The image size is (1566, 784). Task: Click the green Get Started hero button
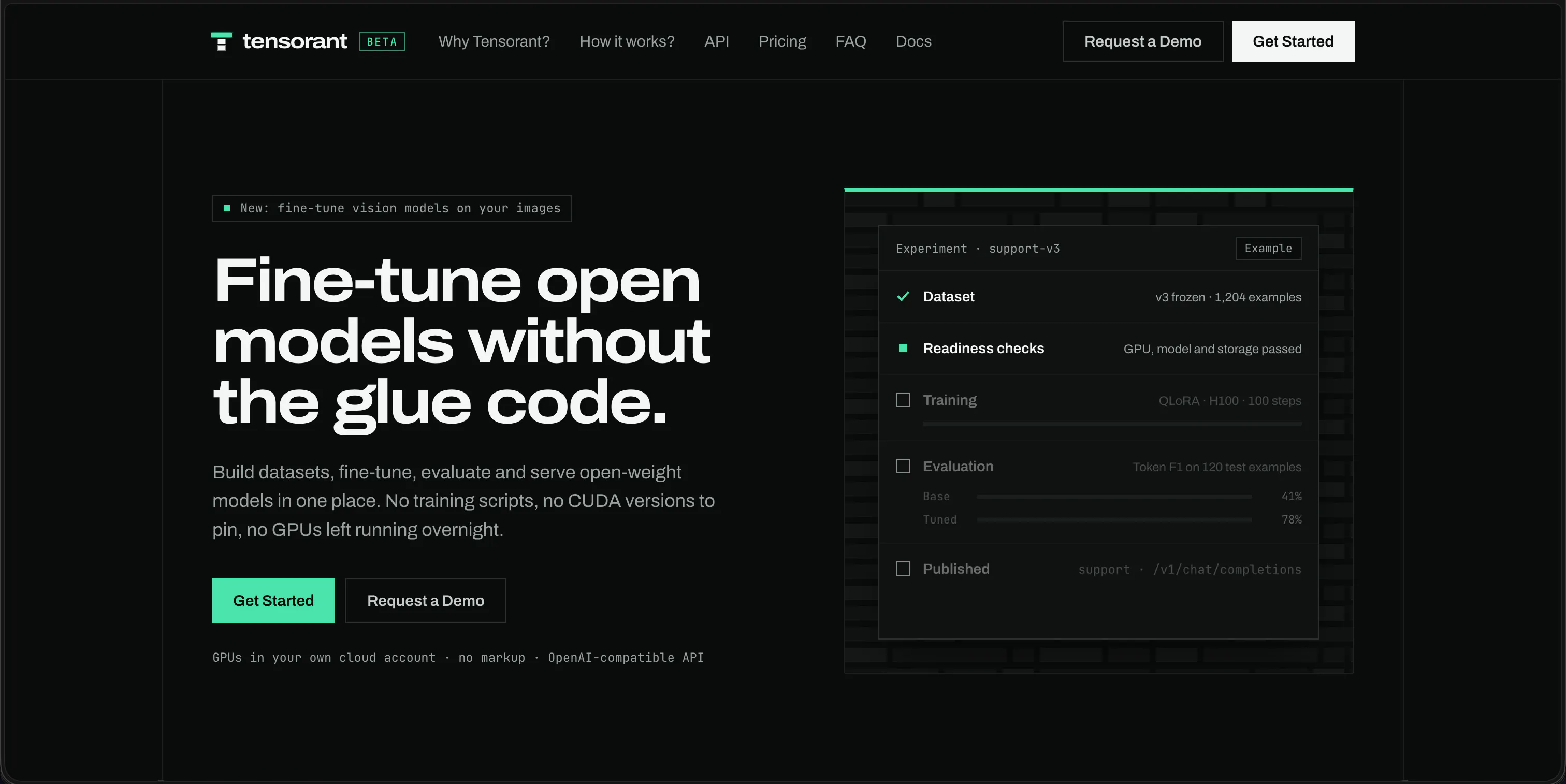click(x=273, y=601)
